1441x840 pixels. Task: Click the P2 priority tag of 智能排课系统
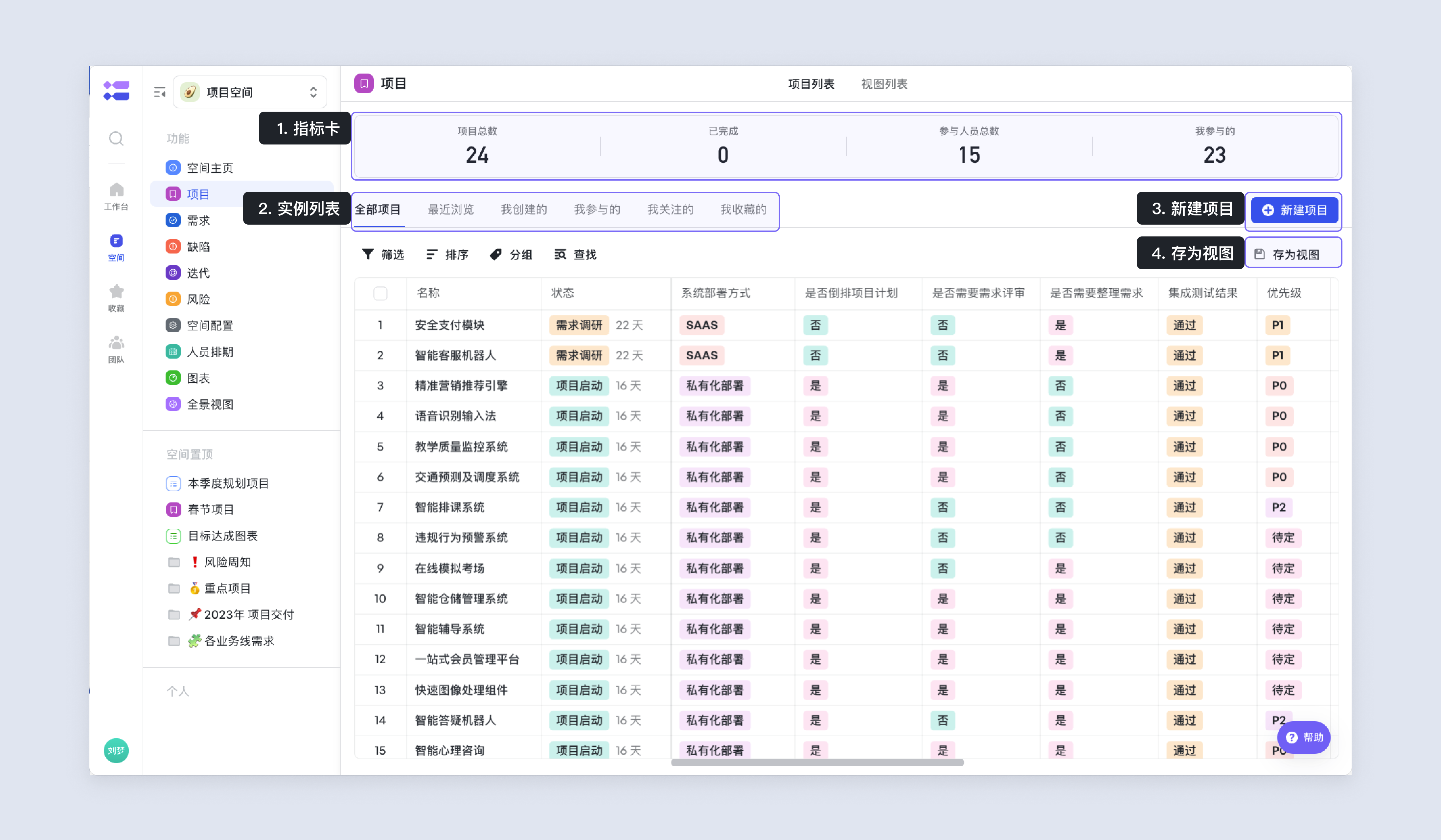(1279, 507)
